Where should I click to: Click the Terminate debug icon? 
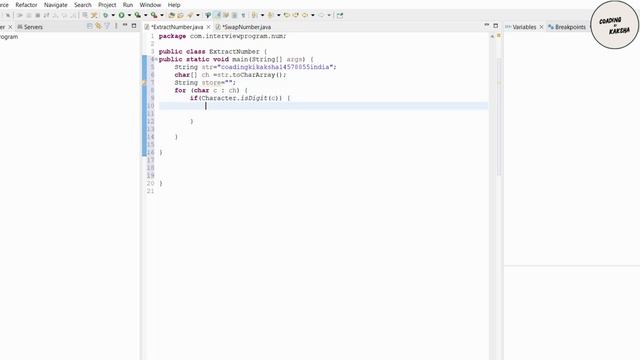pyautogui.click(x=38, y=15)
